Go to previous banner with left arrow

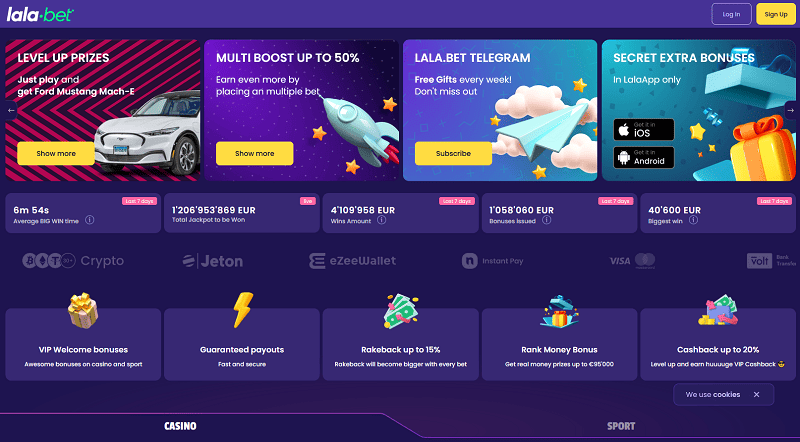[11, 110]
